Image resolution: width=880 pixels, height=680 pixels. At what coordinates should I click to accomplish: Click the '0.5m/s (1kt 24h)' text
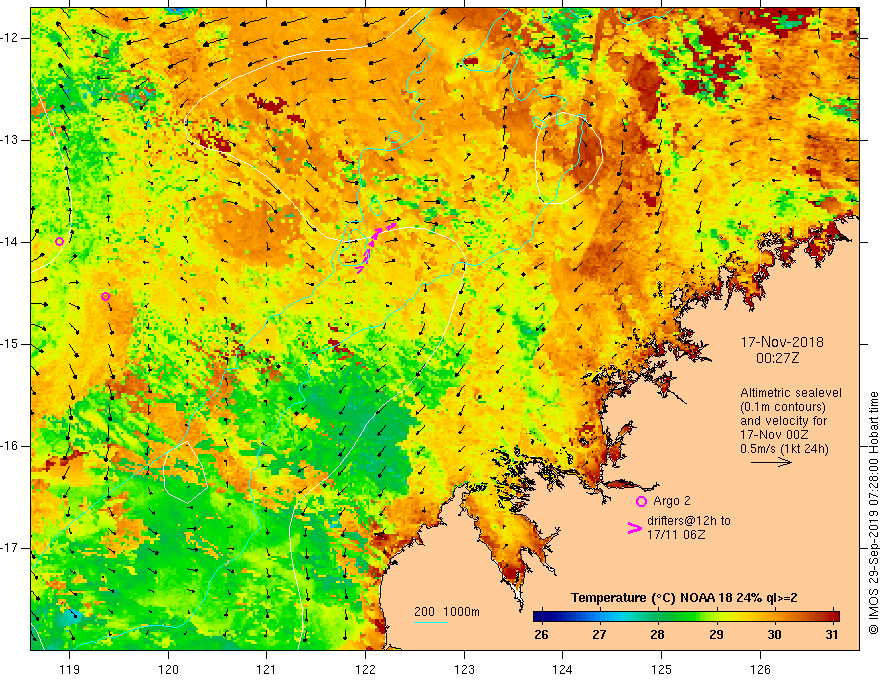click(x=784, y=449)
